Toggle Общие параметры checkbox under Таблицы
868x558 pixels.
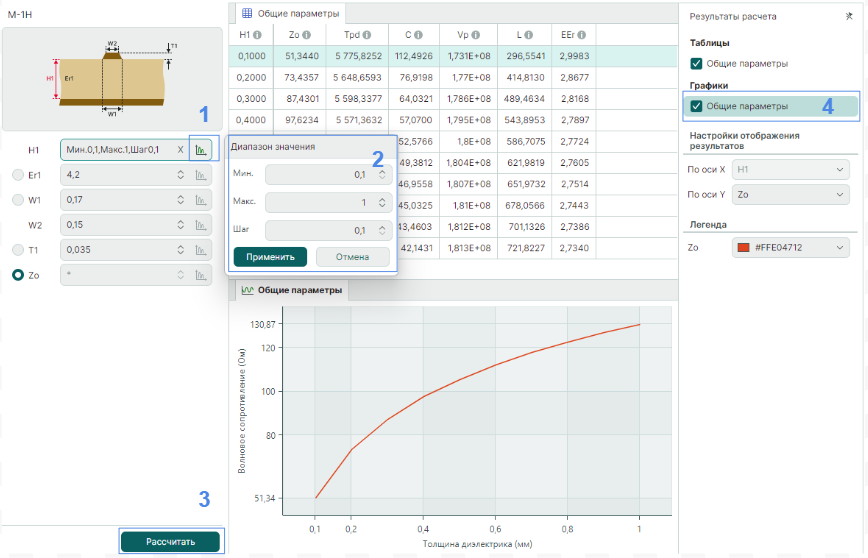696,64
